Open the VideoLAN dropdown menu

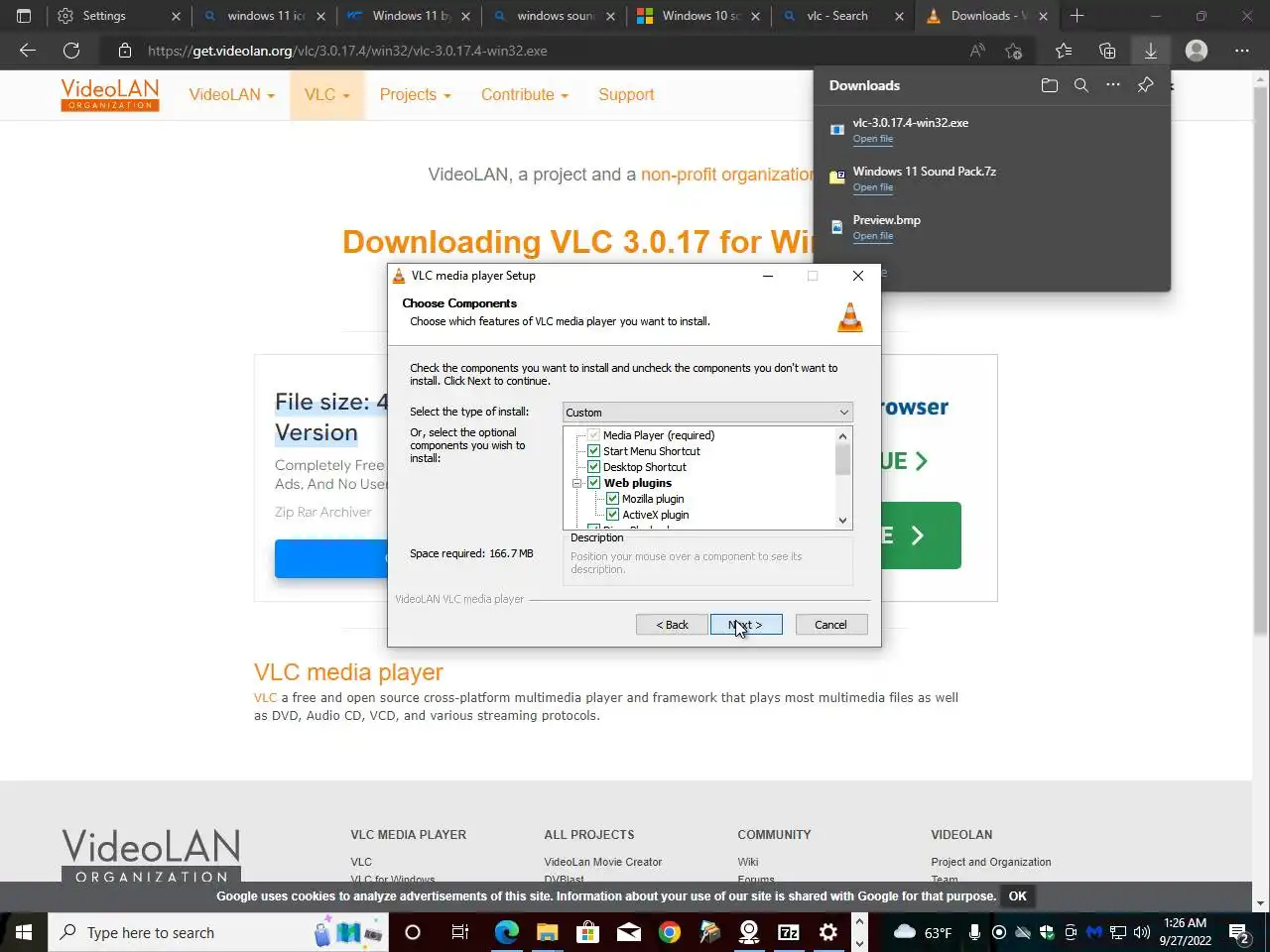click(231, 95)
